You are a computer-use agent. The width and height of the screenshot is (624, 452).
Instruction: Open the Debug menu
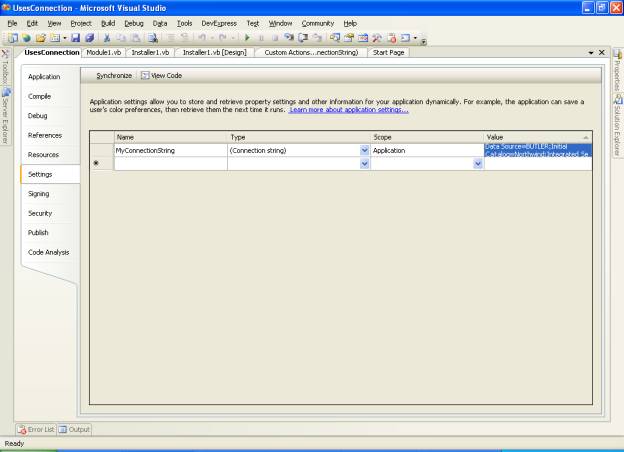[134, 23]
